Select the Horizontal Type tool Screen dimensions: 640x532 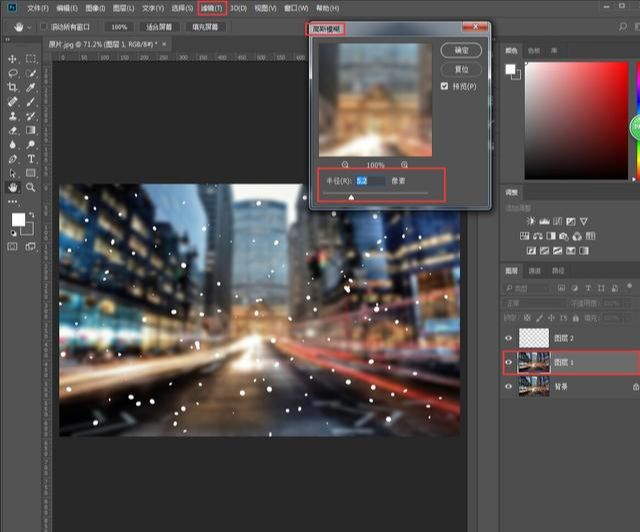click(31, 159)
